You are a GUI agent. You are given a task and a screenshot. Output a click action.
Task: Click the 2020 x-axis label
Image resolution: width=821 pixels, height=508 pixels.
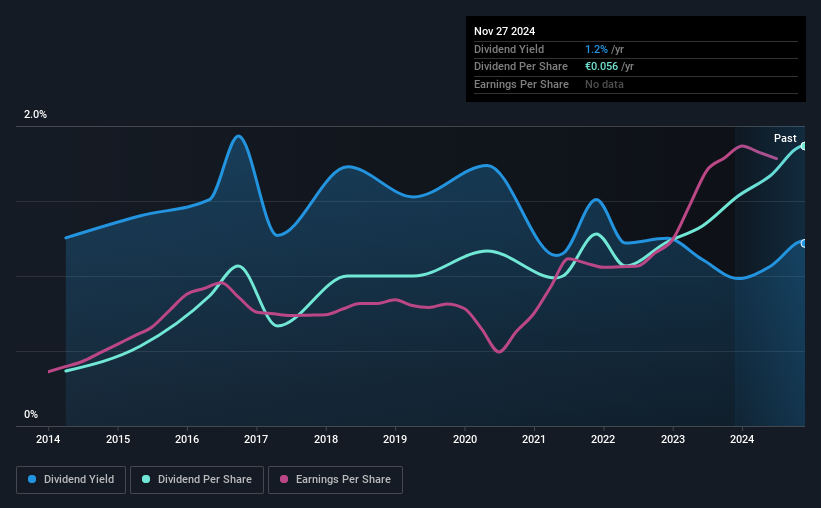(464, 439)
